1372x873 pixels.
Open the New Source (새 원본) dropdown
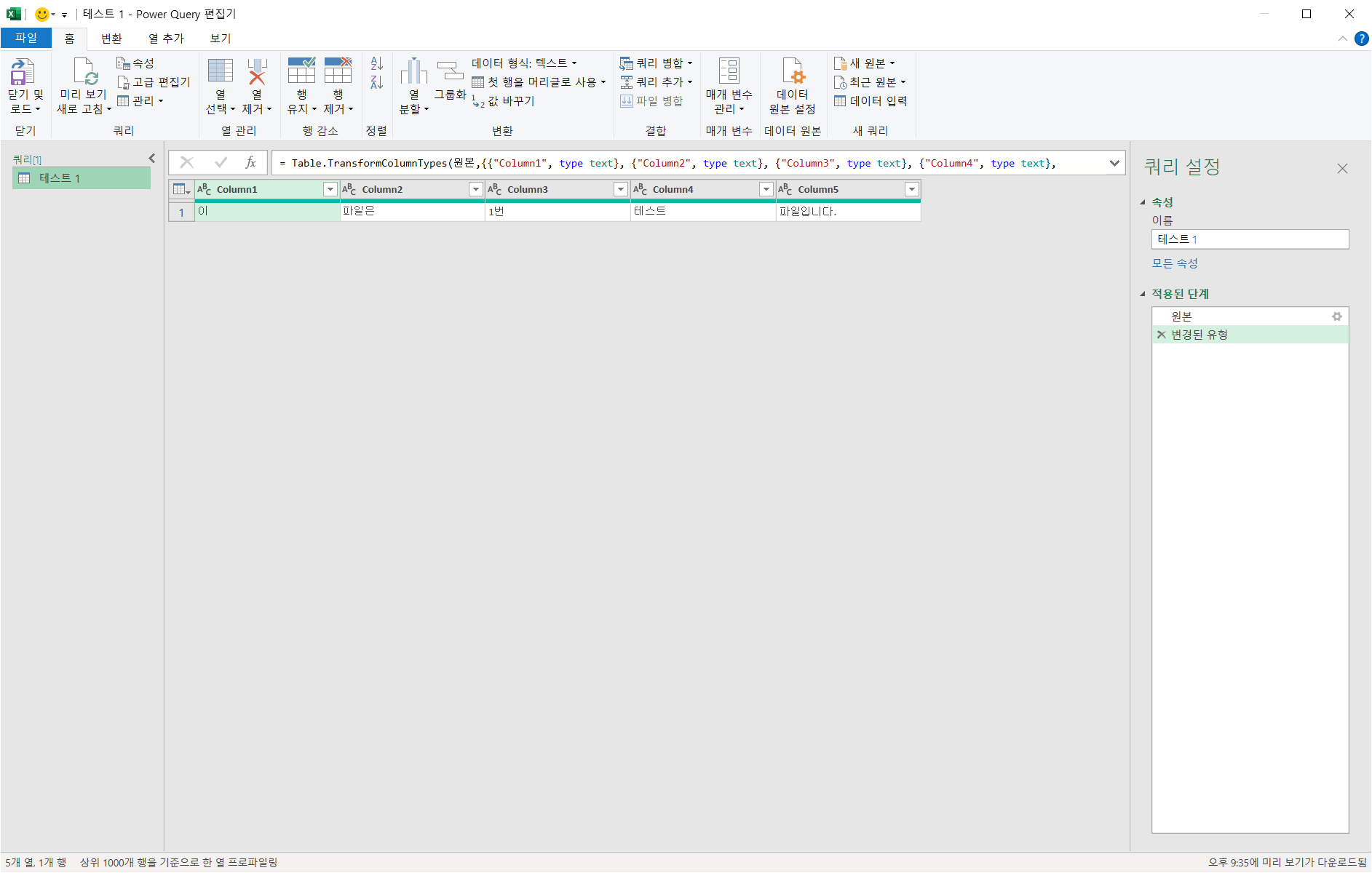864,63
